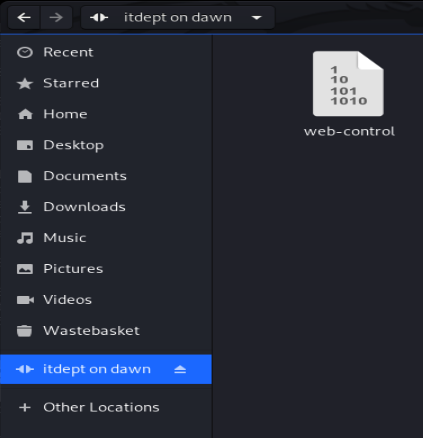Open the Home folder icon
The image size is (423, 438).
click(25, 114)
